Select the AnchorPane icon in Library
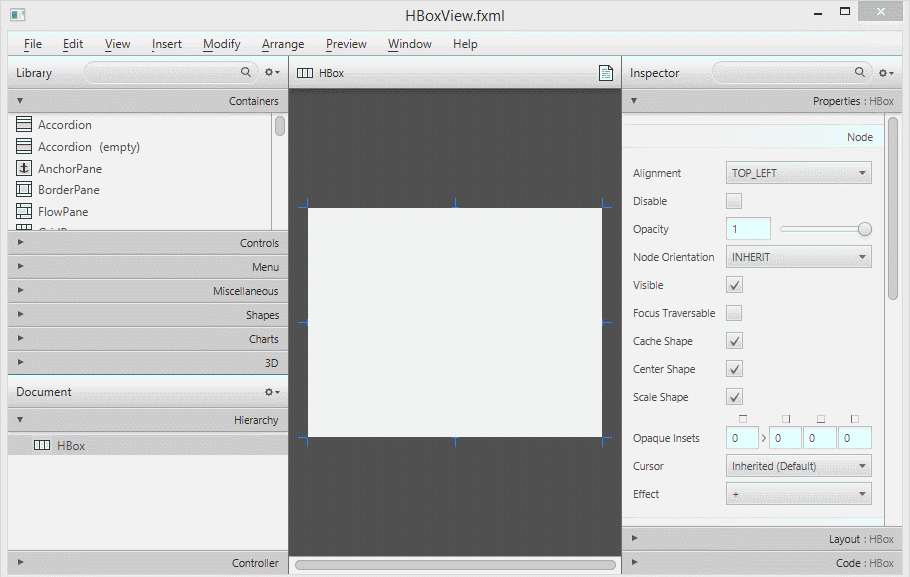This screenshot has height=577, width=910. (x=24, y=168)
